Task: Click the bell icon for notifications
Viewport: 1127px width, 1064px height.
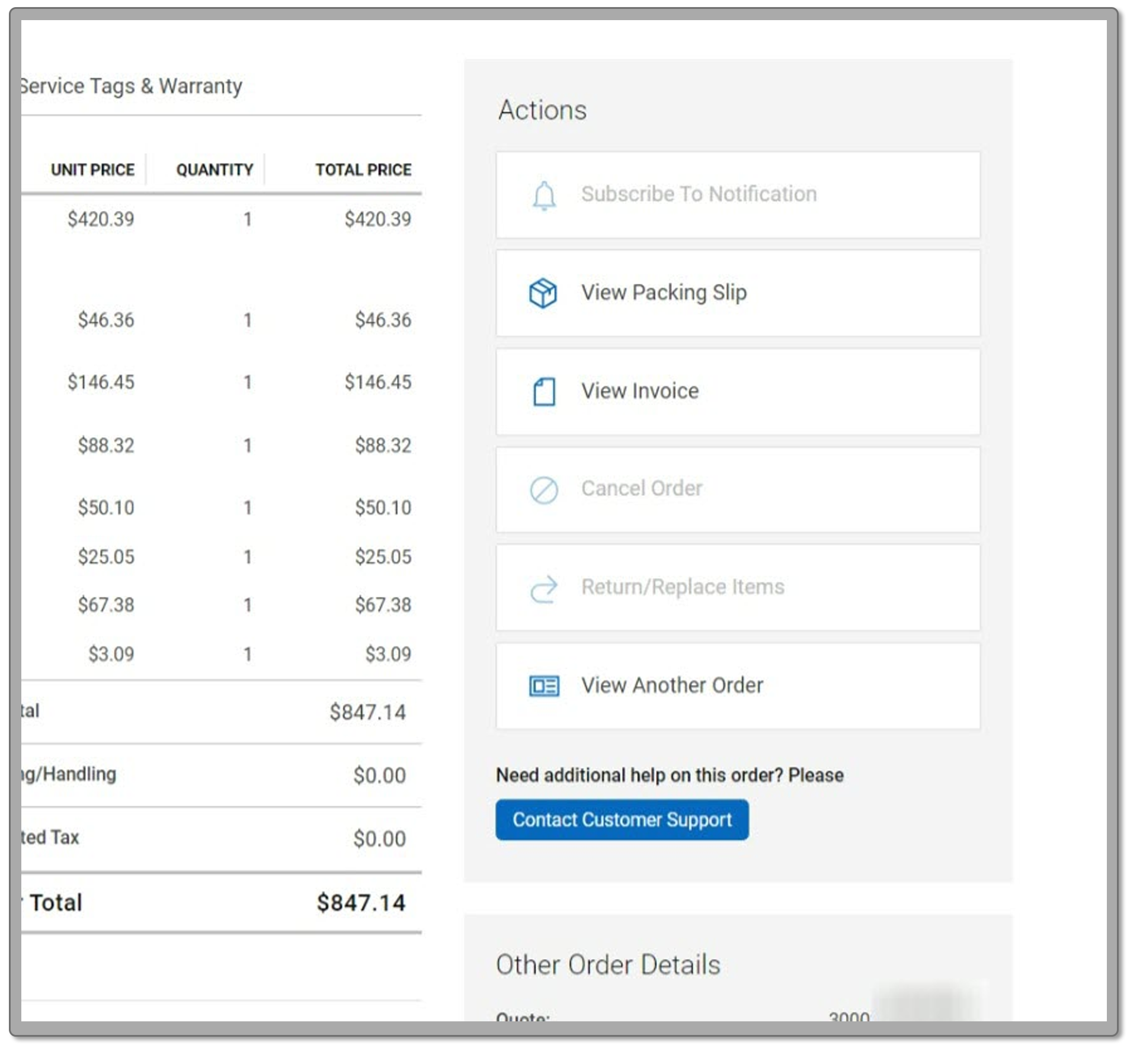Action: 543,196
